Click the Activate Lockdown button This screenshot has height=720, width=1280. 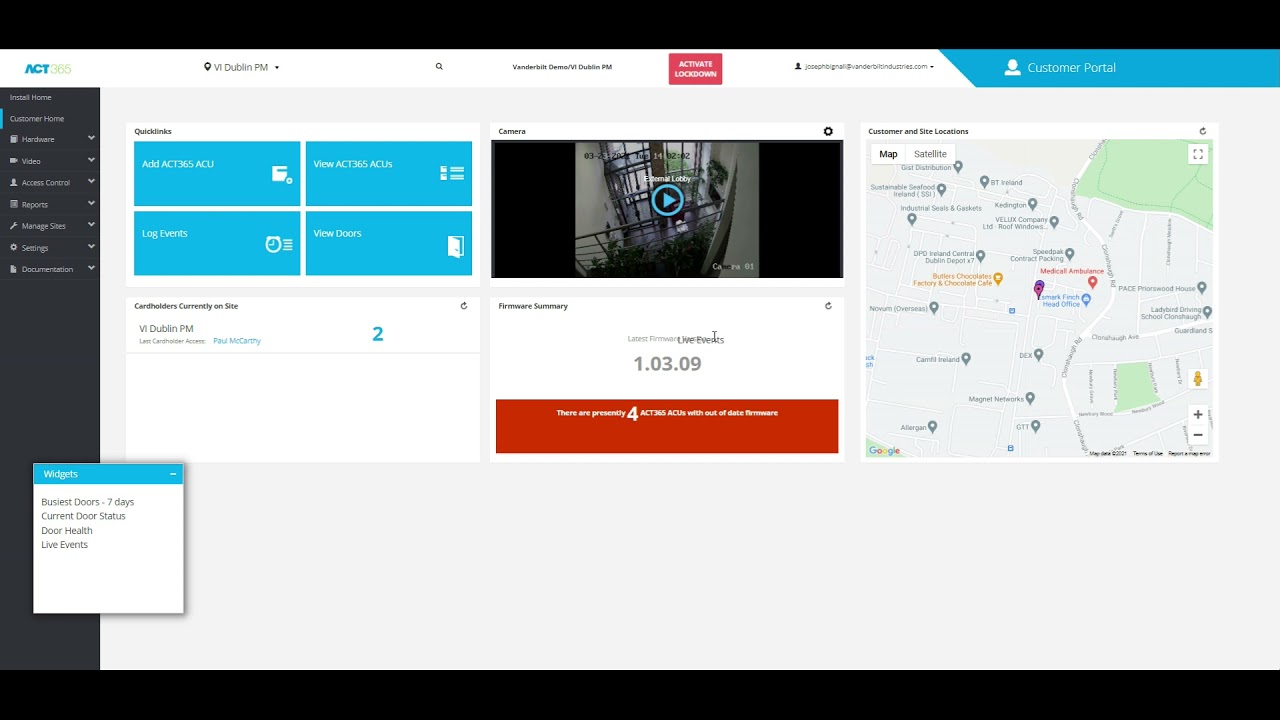(x=695, y=69)
